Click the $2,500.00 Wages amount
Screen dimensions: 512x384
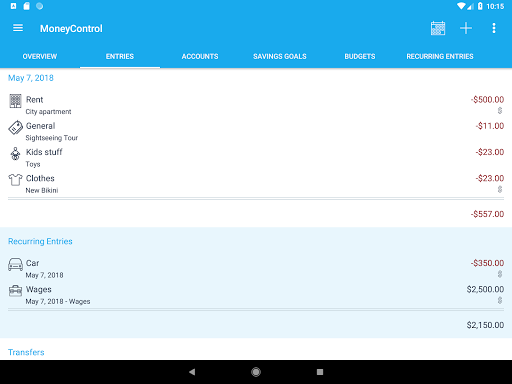[485, 289]
